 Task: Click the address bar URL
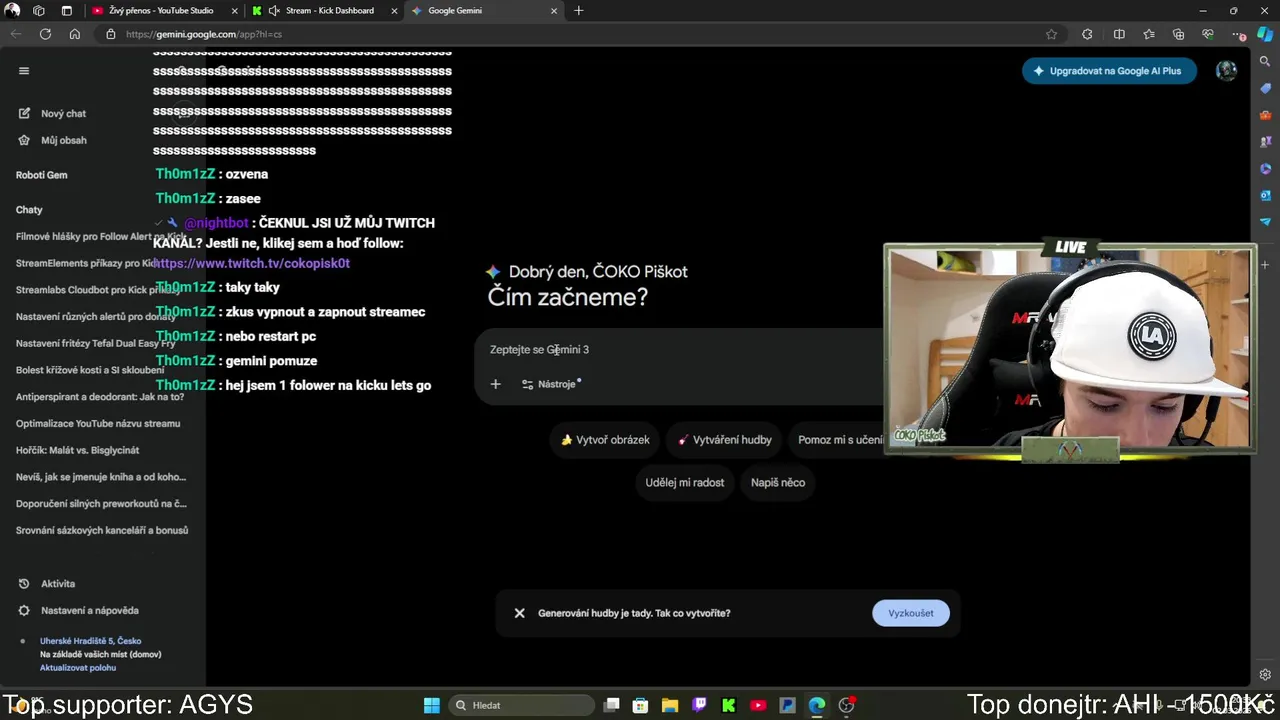[204, 34]
